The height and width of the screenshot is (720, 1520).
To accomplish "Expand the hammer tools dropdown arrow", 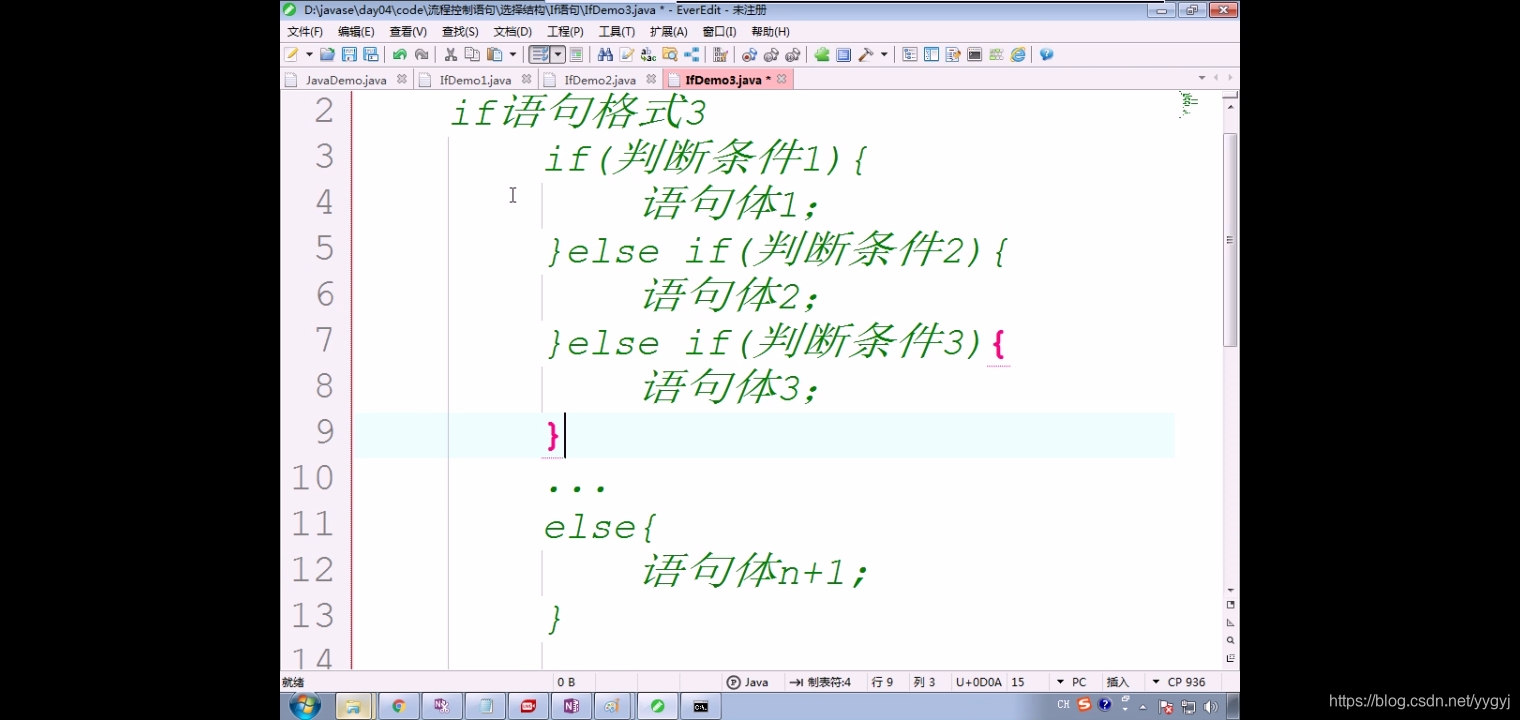I will point(884,55).
